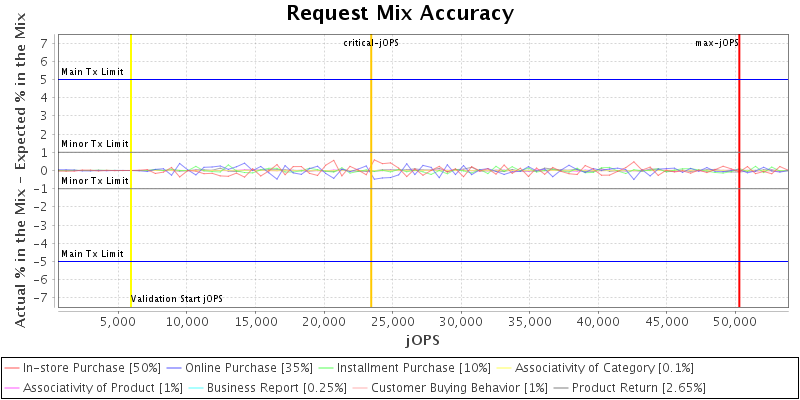Image resolution: width=800 pixels, height=400 pixels.
Task: Select Associativity of Category [0.1%] legend entry
Action: click(x=607, y=368)
